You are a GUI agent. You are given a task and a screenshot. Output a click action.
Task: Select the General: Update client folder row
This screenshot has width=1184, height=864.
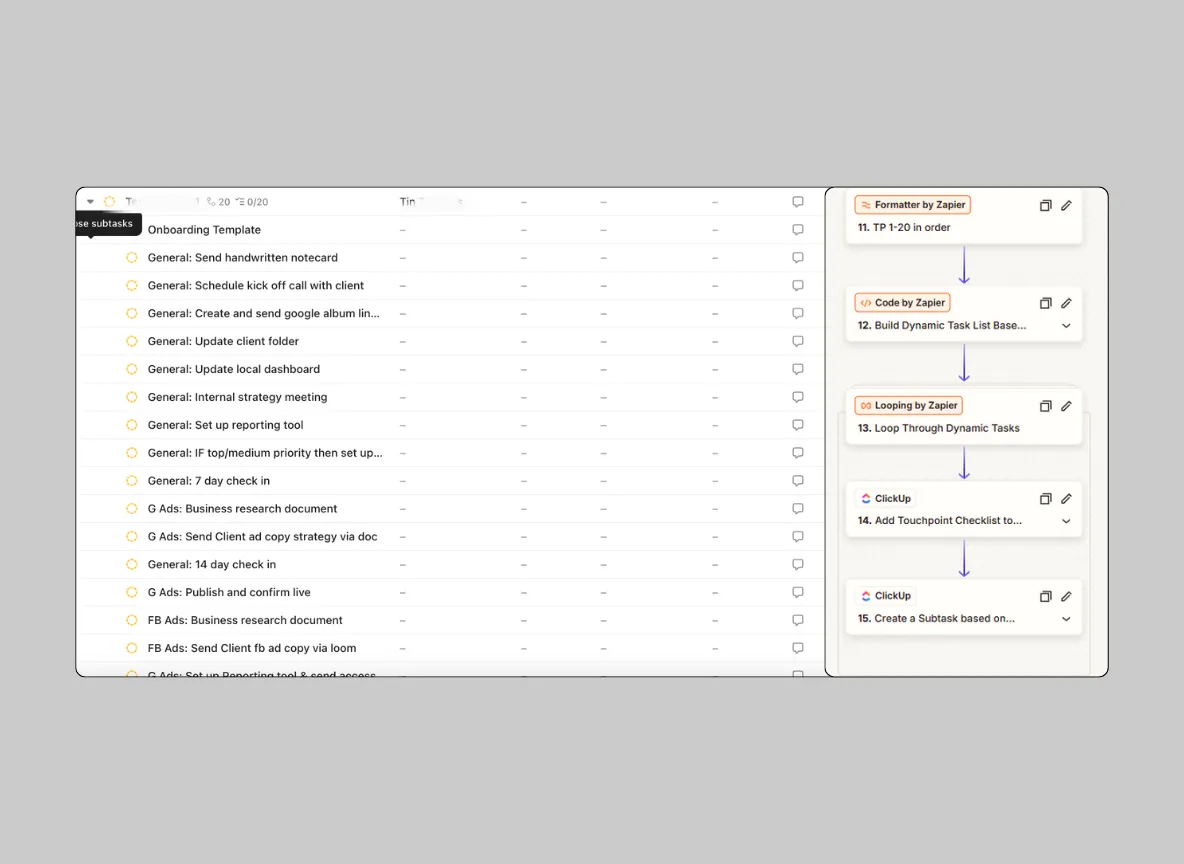[x=222, y=341]
